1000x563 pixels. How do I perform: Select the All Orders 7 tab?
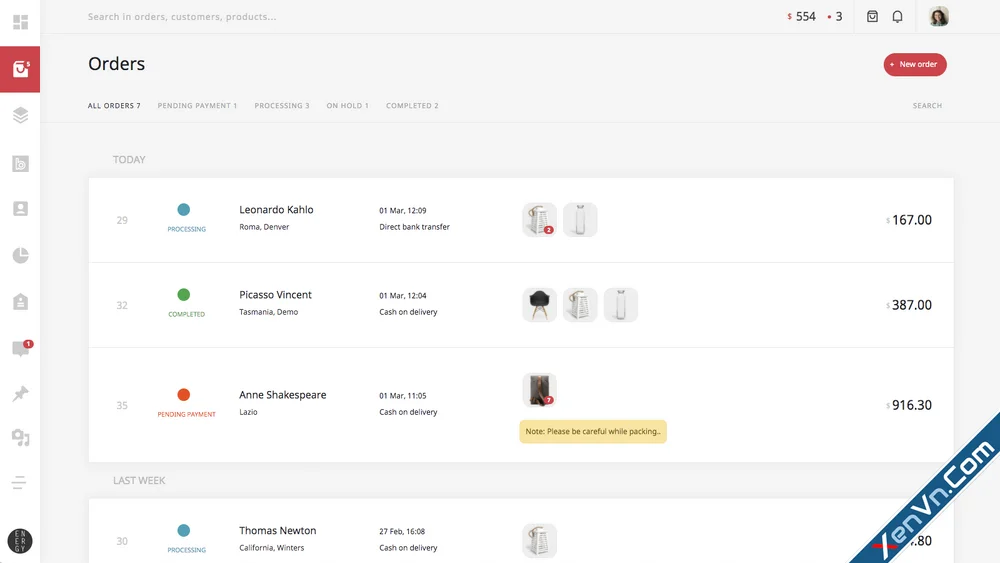click(x=114, y=106)
